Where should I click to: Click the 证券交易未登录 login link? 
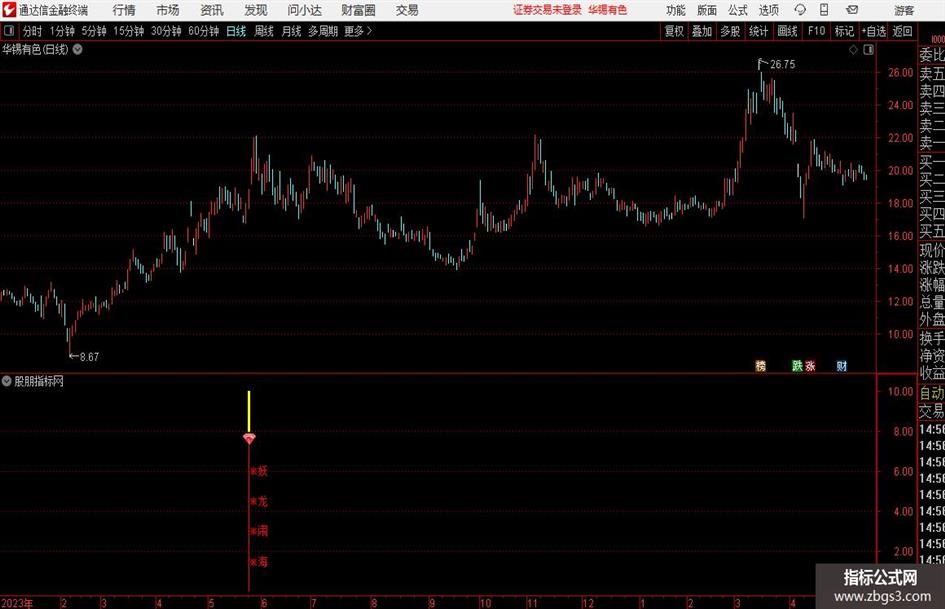click(x=547, y=10)
